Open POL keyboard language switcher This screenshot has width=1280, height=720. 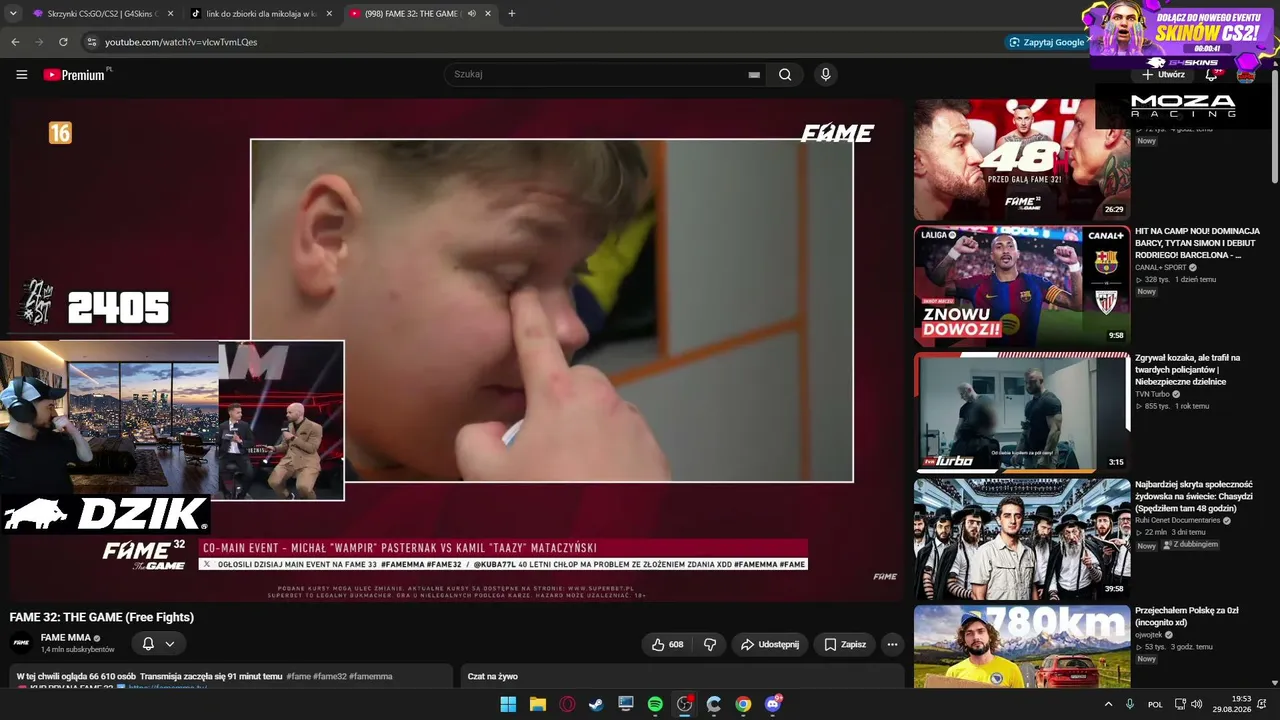(x=1155, y=704)
